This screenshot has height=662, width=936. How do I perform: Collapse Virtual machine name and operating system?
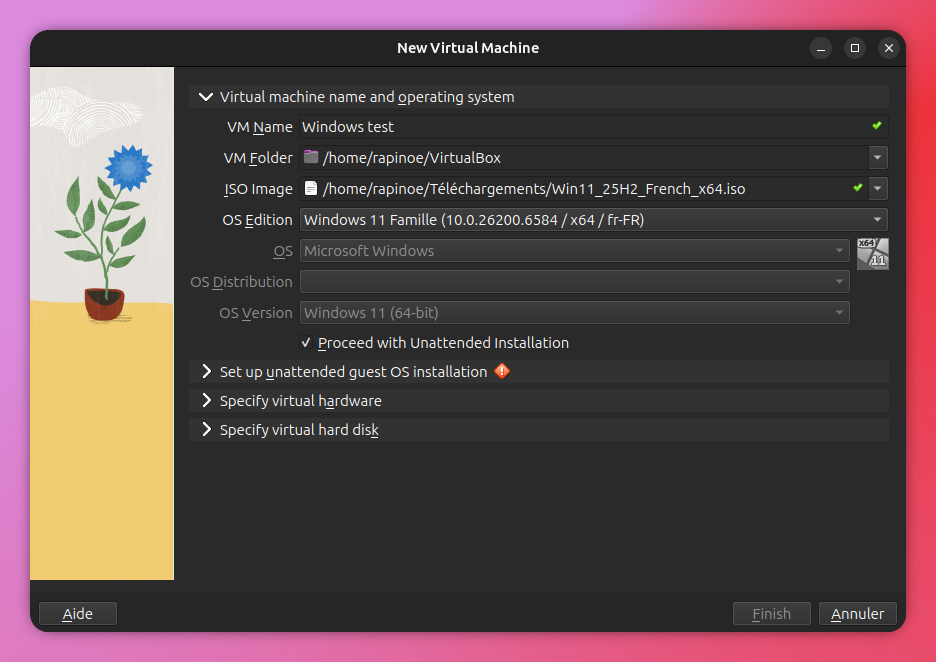pos(206,97)
